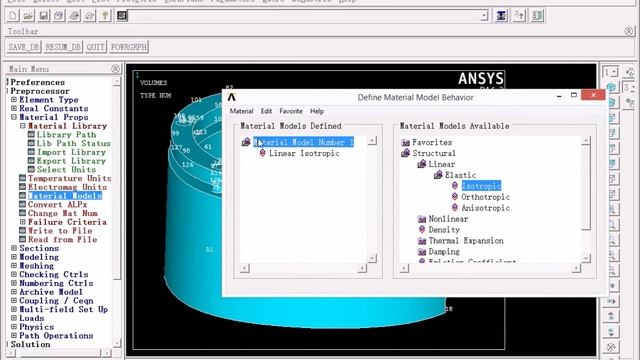Click the Help question mark icon
The width and height of the screenshot is (640, 360).
(105, 16)
